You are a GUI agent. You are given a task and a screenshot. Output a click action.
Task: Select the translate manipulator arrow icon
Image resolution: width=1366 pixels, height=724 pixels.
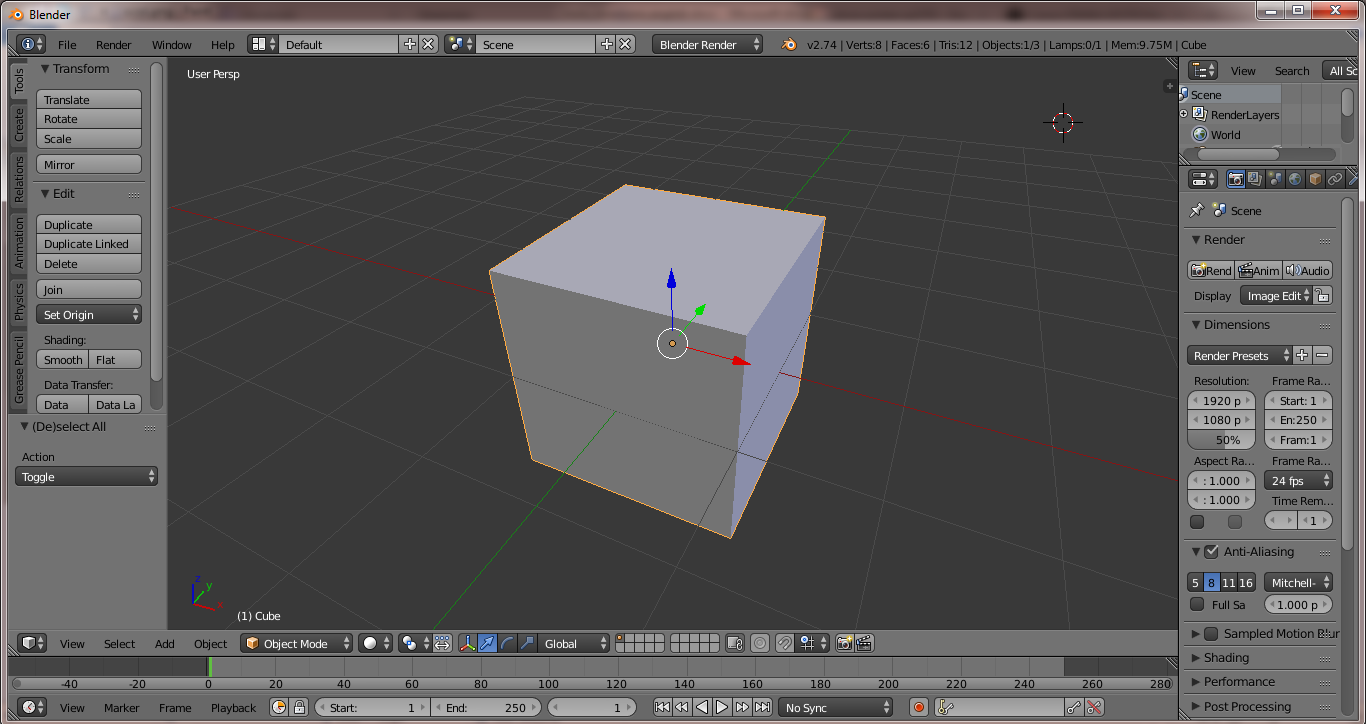point(488,643)
